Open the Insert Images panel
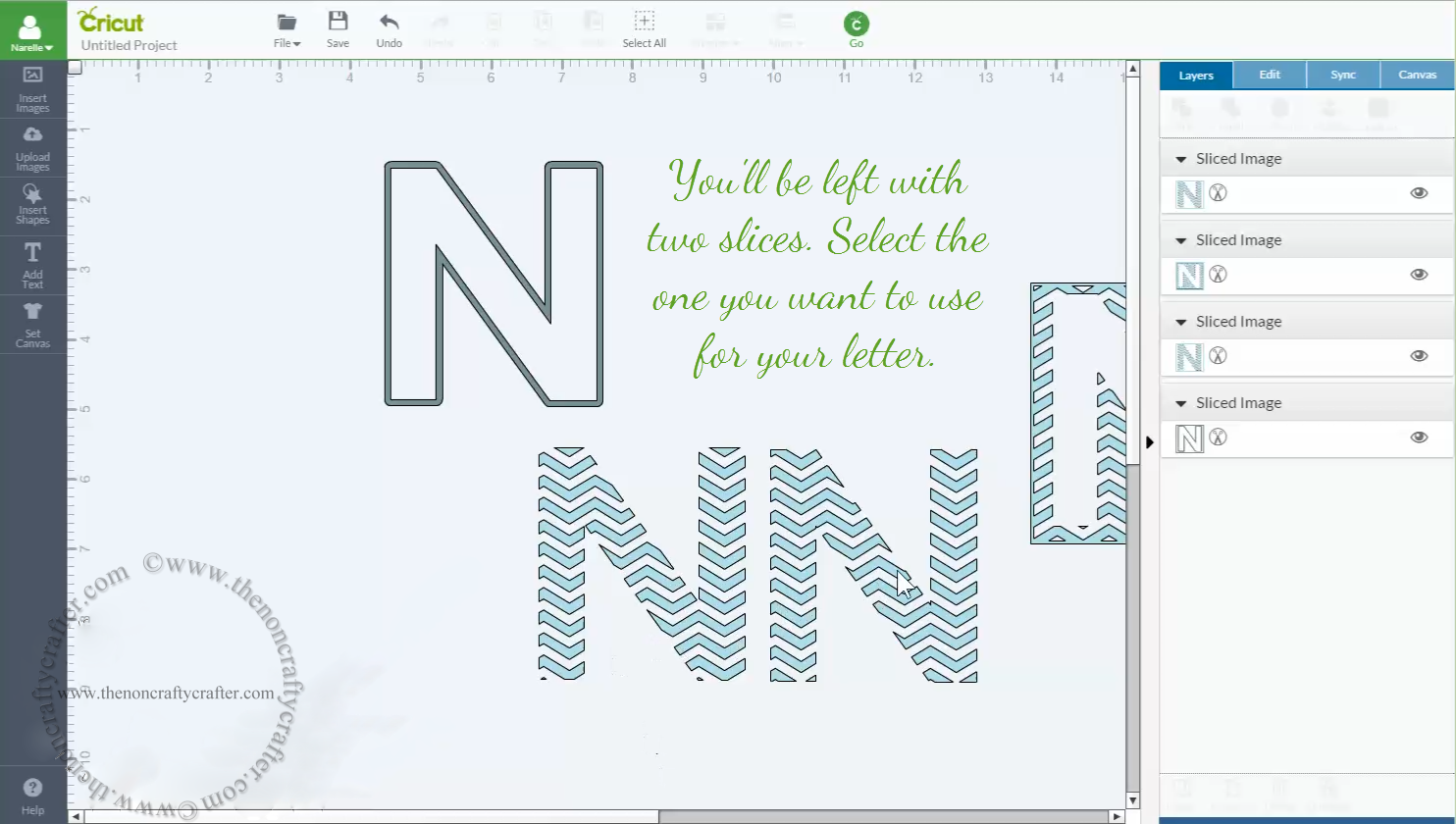The height and width of the screenshot is (824, 1456). pos(32,90)
